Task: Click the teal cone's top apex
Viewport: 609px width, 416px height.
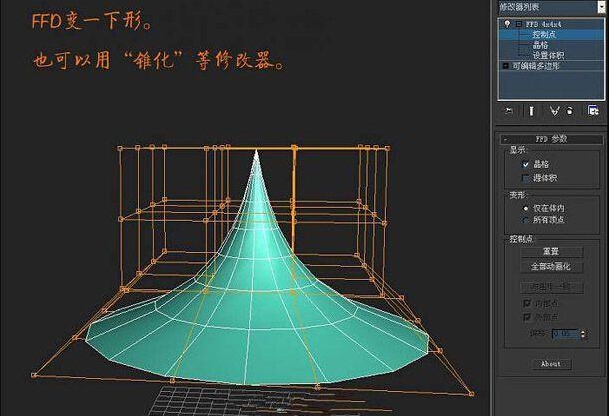Action: [x=256, y=153]
